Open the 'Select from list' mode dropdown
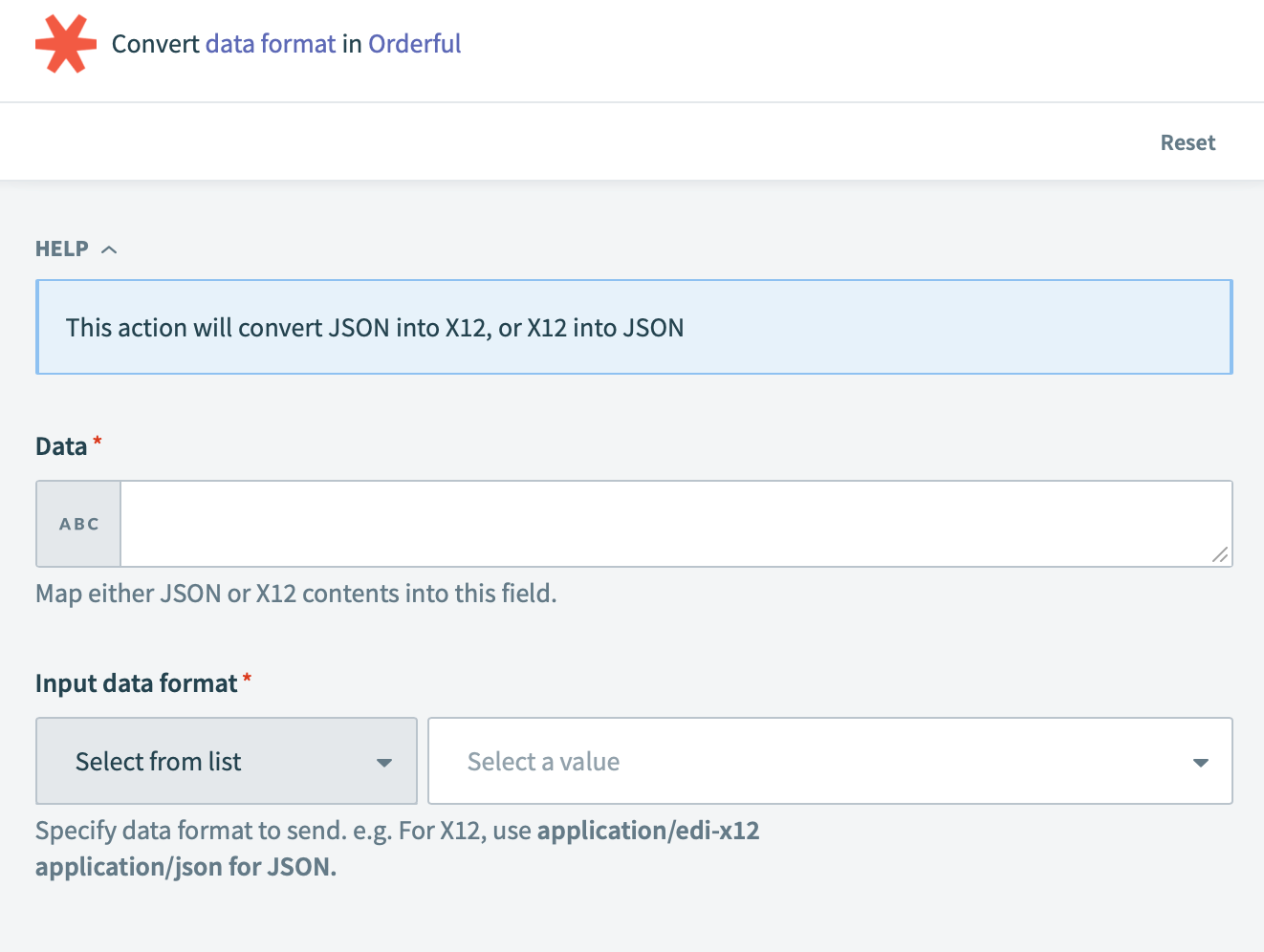Screen dimensions: 1264x952 tap(227, 761)
